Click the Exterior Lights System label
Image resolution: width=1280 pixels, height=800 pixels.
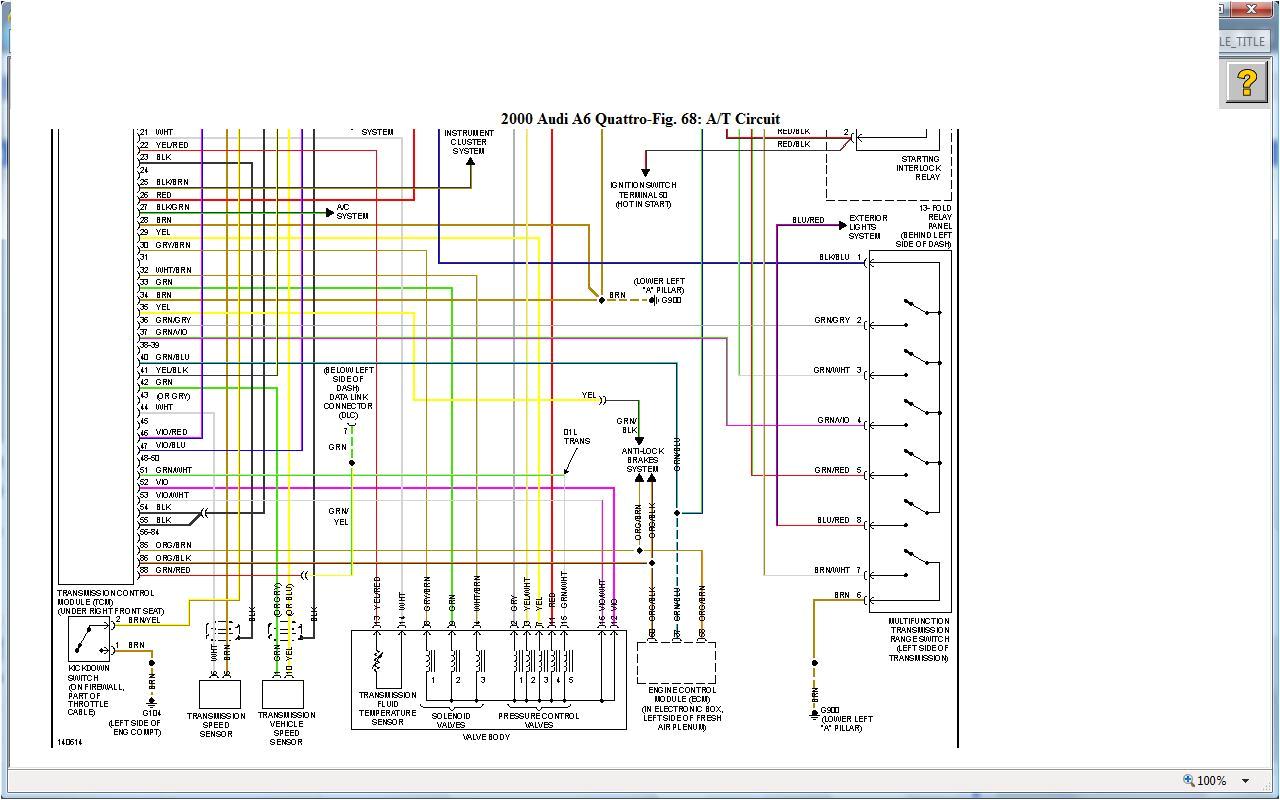(x=866, y=227)
